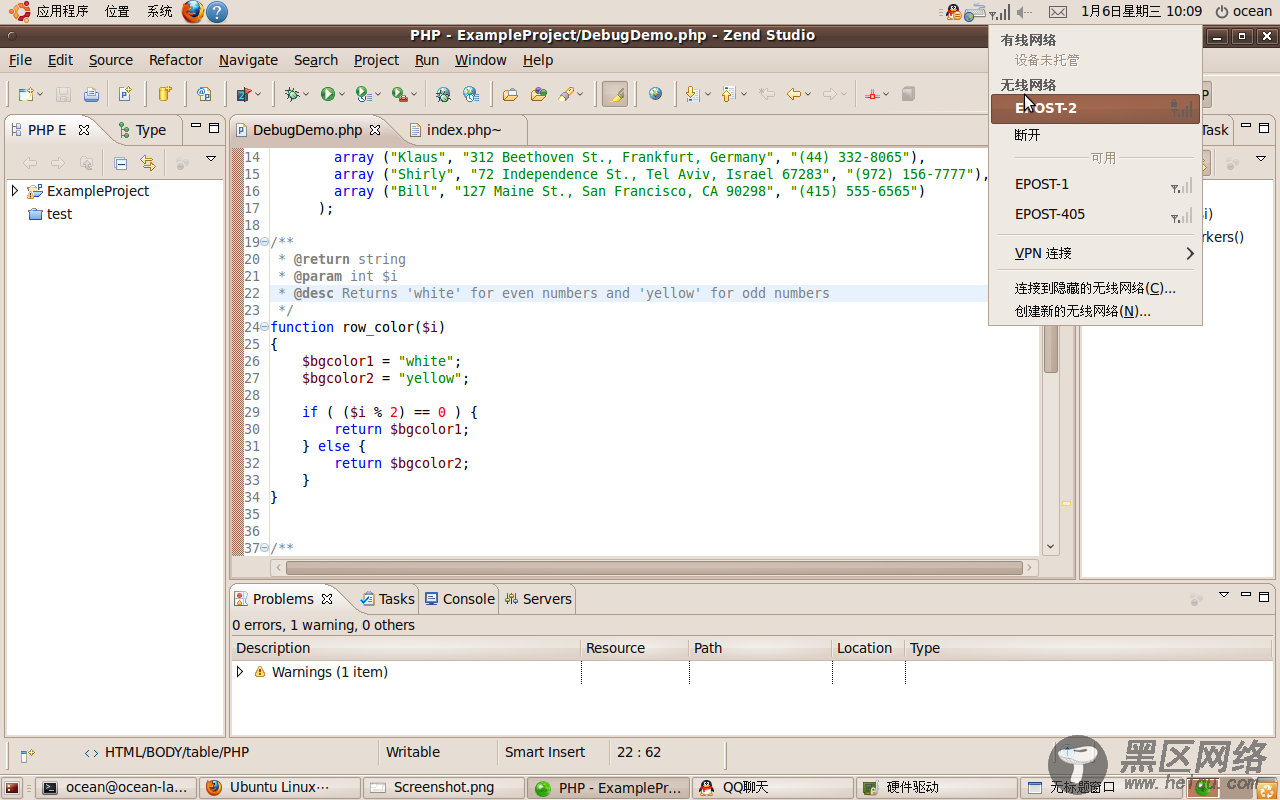The image size is (1280, 800).
Task: Connect to EPOST-405 wireless network
Action: coord(1095,214)
